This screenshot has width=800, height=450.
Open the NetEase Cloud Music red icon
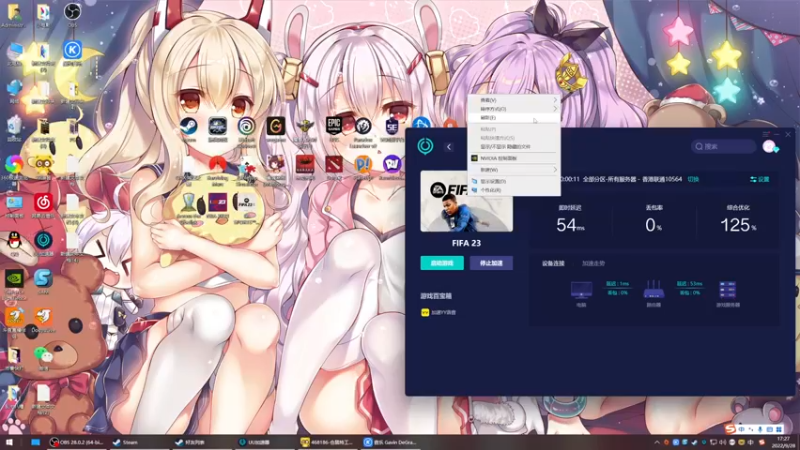point(43,203)
